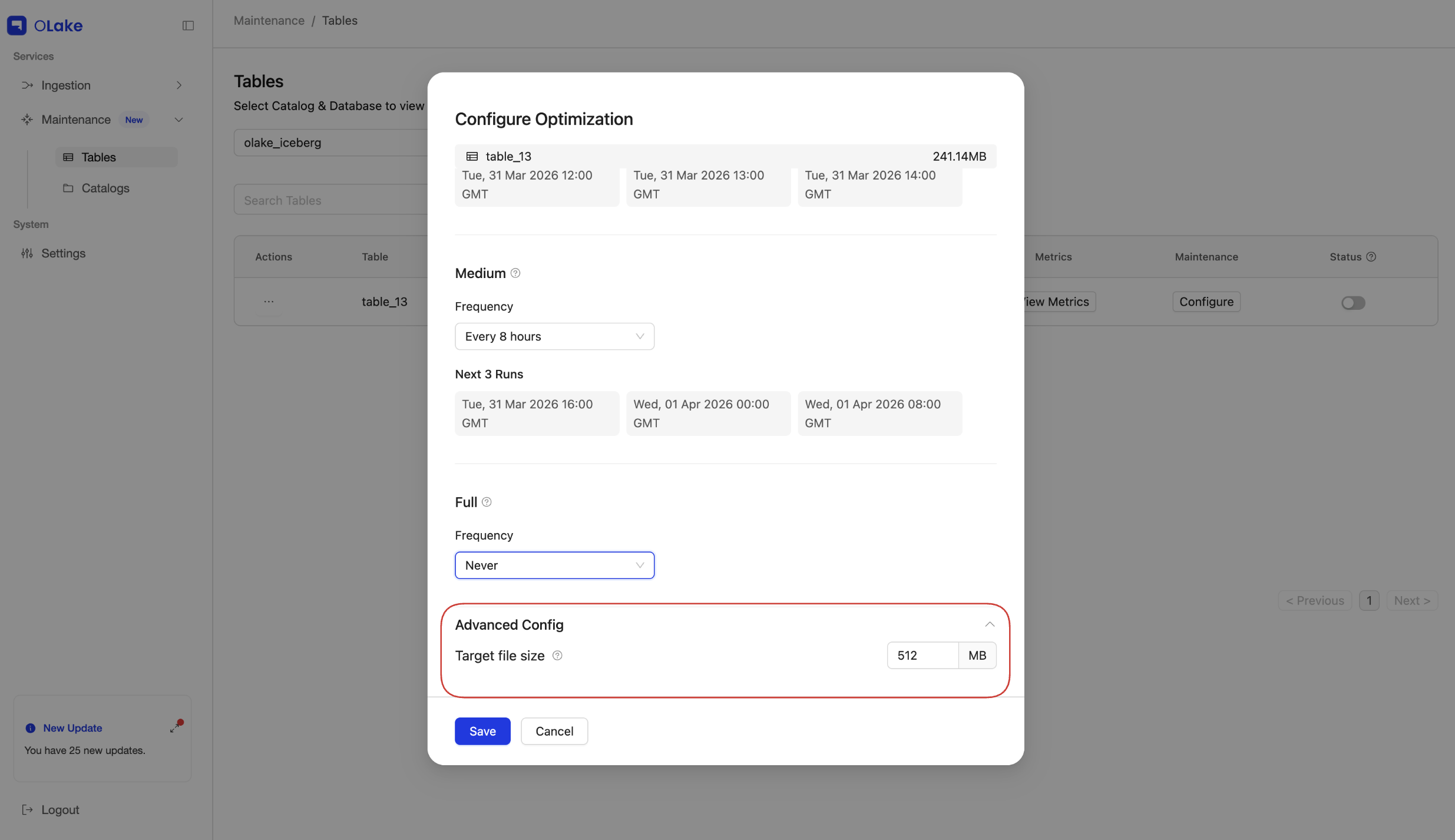
Task: Save the optimization configuration
Action: tap(482, 730)
